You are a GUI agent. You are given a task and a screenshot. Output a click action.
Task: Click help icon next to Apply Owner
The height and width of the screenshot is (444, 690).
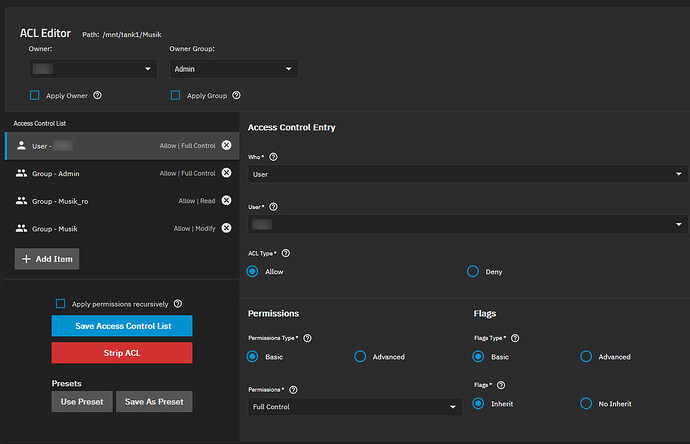[x=98, y=96]
